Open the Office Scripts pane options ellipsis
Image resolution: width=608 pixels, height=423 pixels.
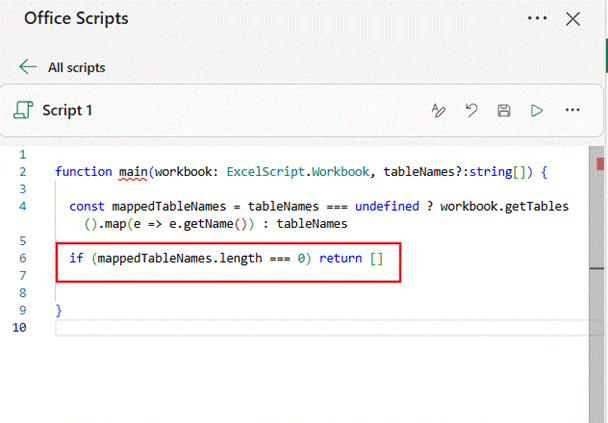click(x=537, y=18)
